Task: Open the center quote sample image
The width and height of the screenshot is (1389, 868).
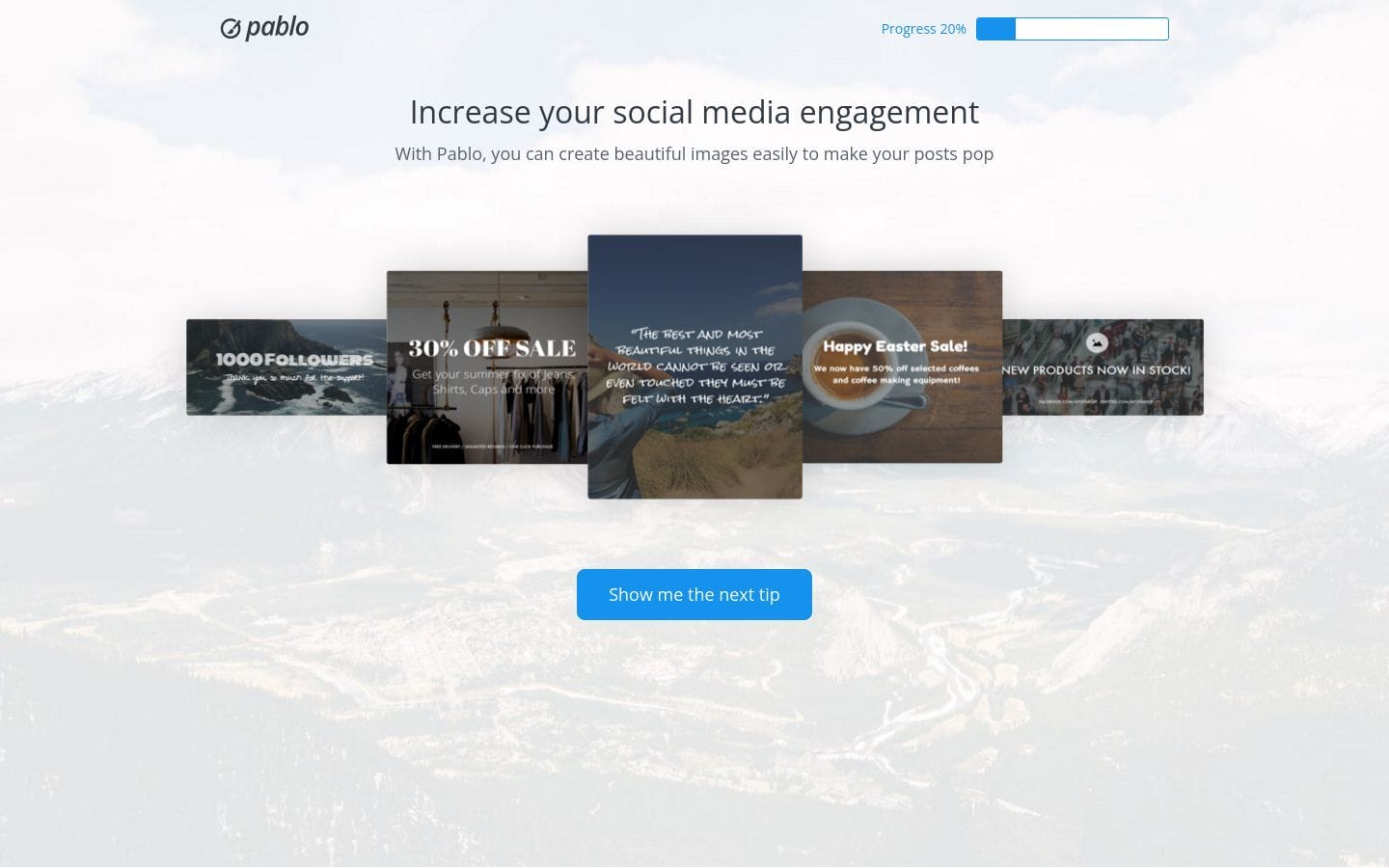Action: coord(694,366)
